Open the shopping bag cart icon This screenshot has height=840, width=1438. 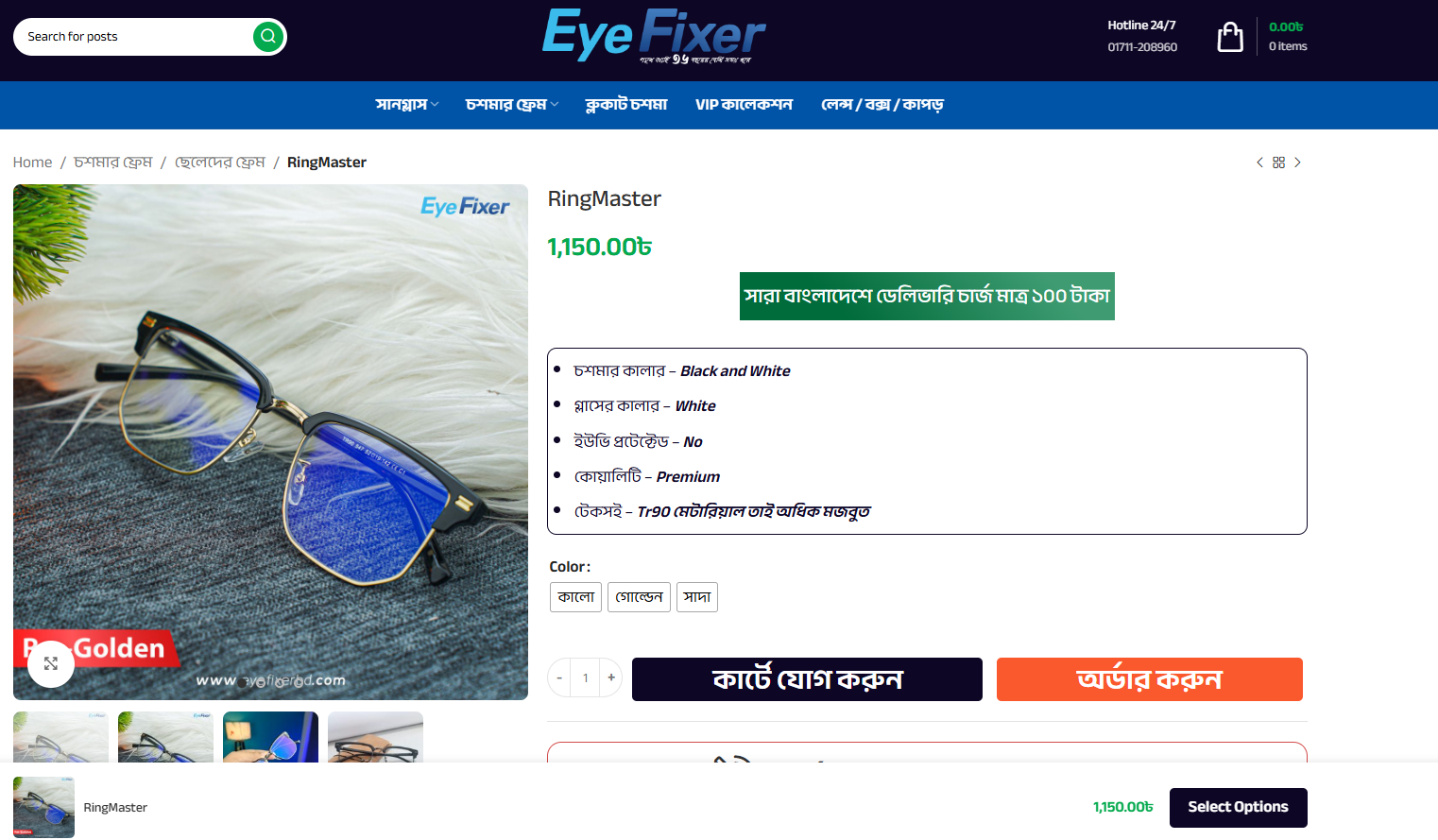tap(1230, 37)
